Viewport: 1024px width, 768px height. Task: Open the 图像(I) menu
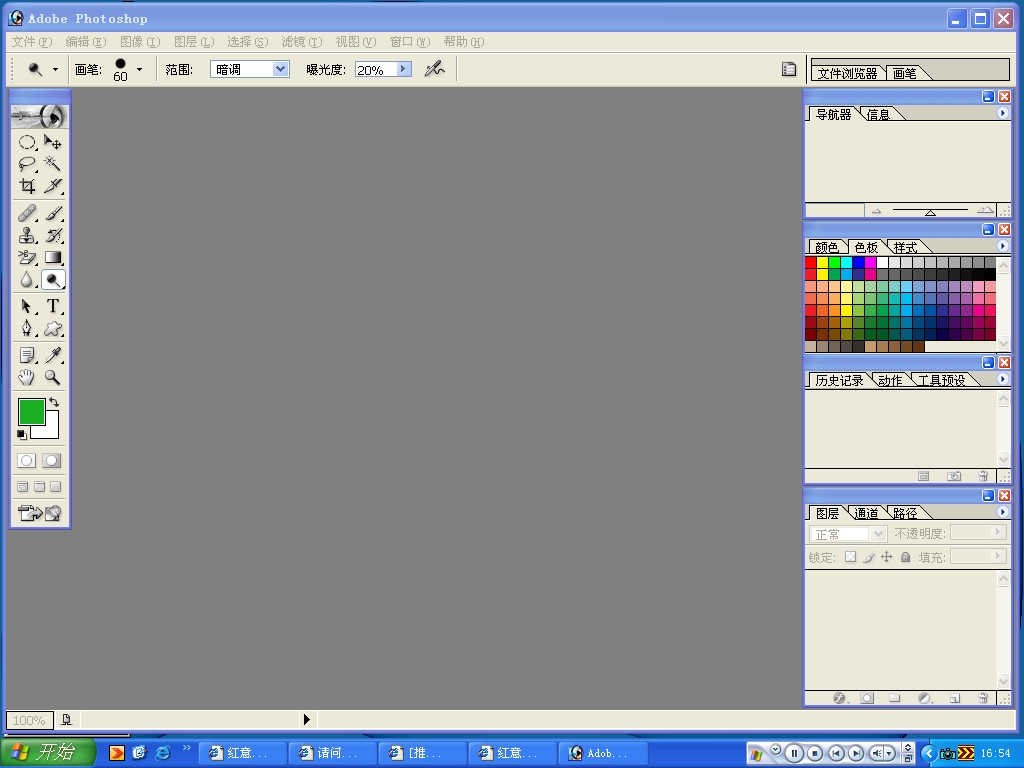[140, 42]
